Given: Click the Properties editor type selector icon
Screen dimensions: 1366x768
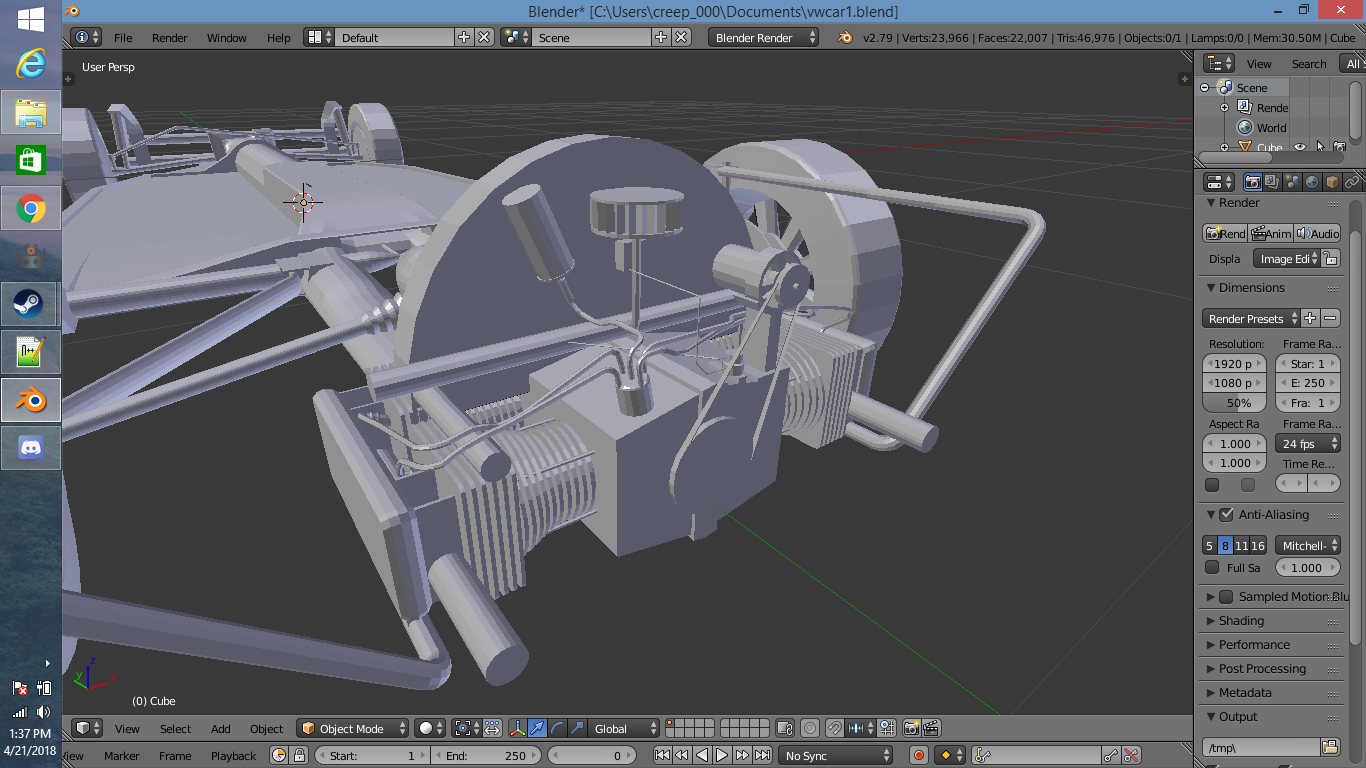Looking at the screenshot, I should coord(1219,182).
